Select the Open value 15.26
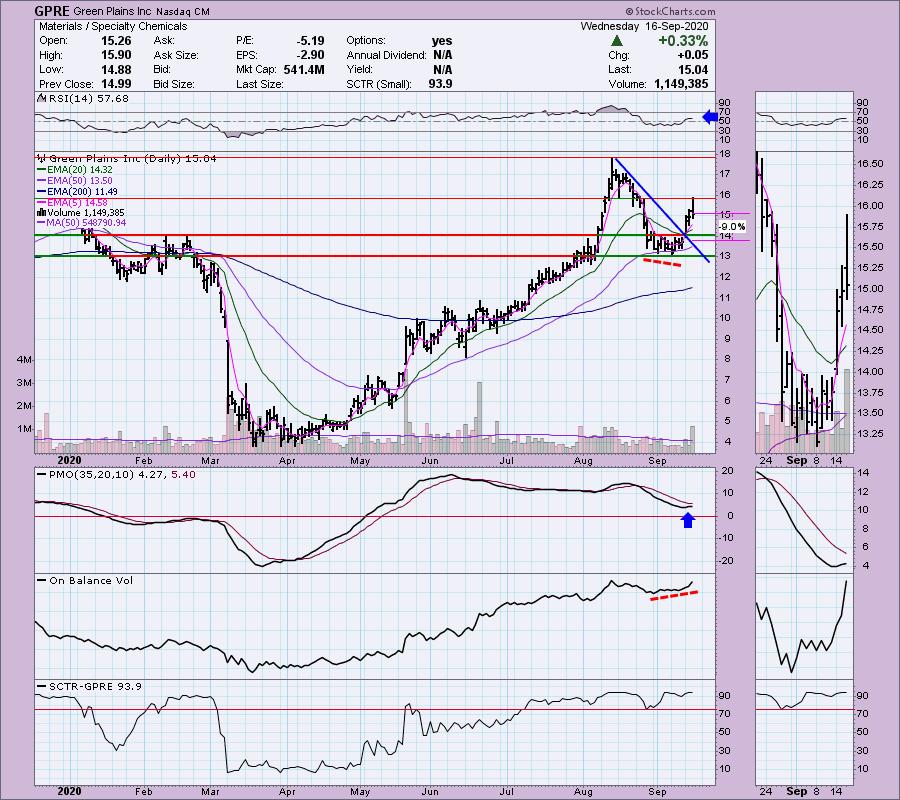Image resolution: width=900 pixels, height=800 pixels. click(x=116, y=41)
